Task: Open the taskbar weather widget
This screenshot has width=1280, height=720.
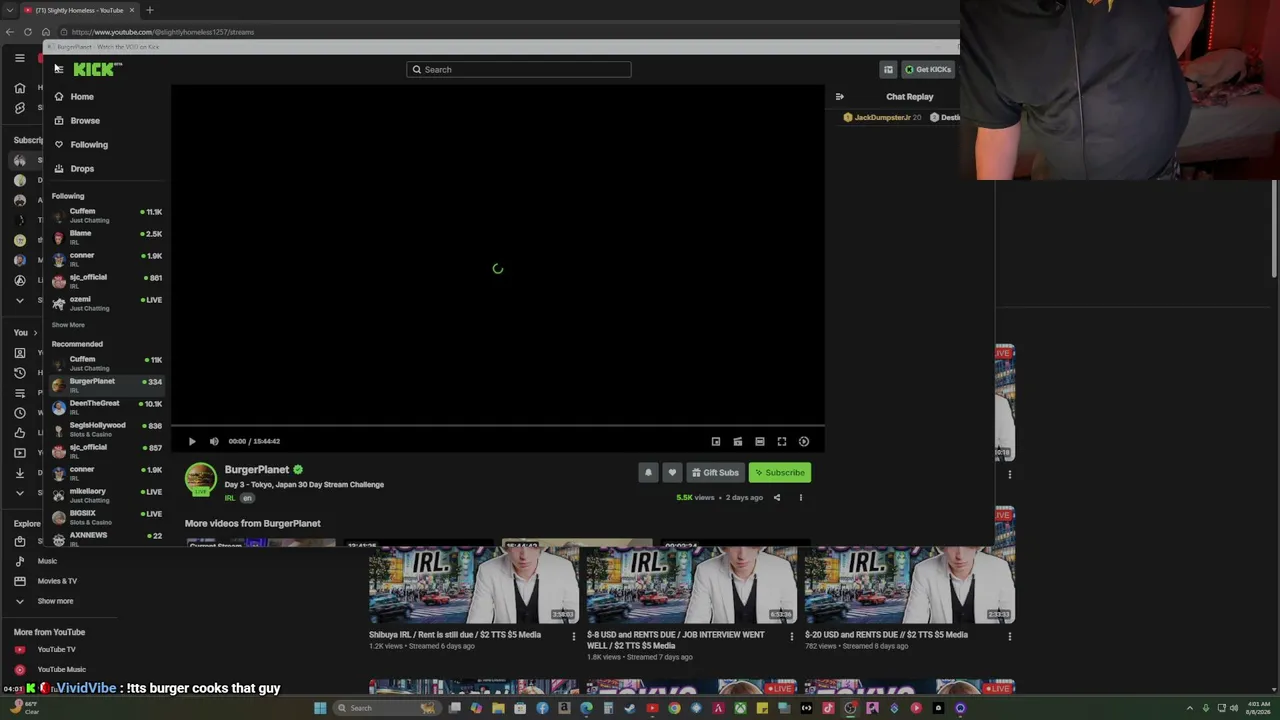Action: (x=24, y=708)
